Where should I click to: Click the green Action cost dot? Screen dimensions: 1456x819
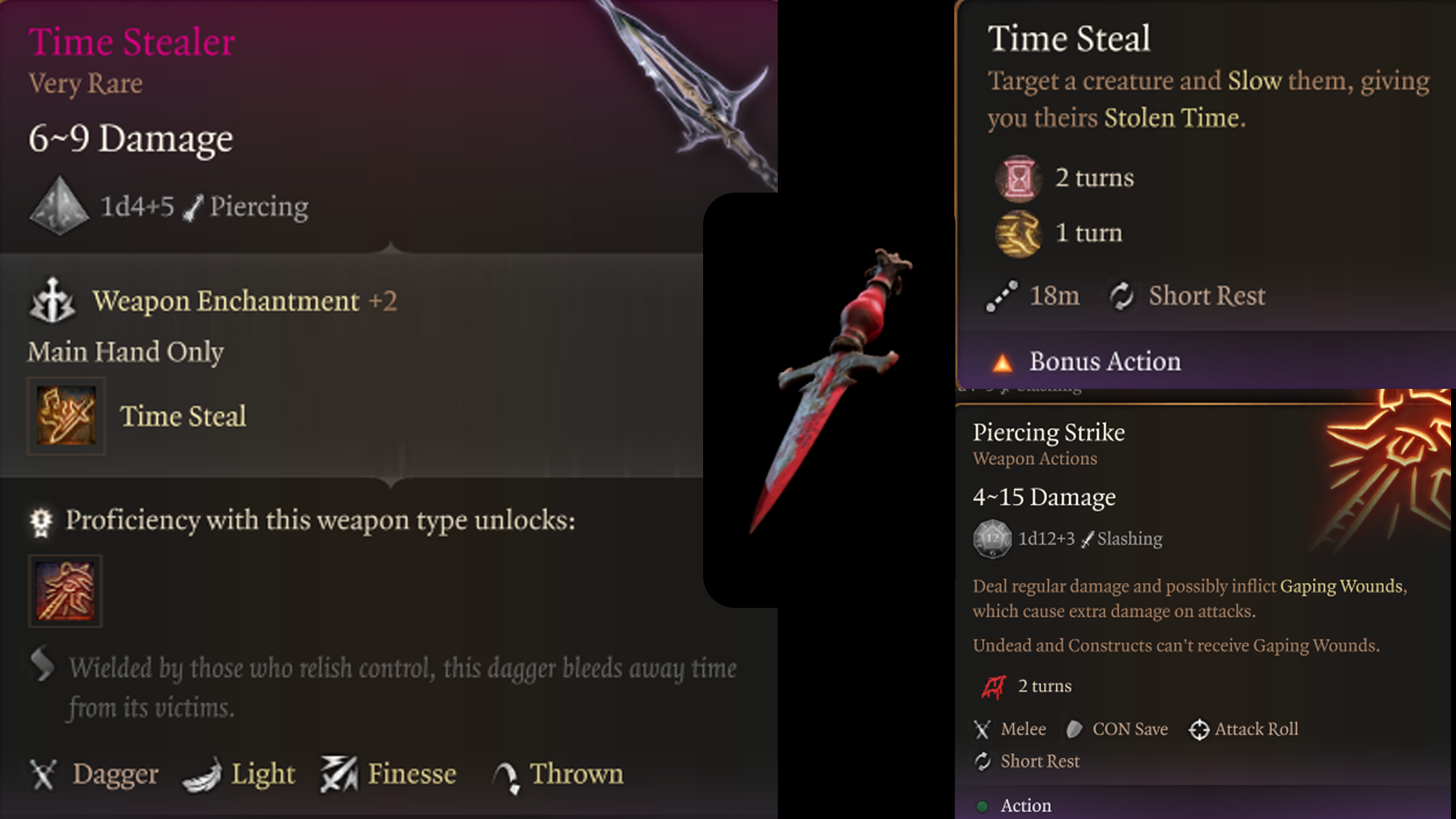[983, 806]
